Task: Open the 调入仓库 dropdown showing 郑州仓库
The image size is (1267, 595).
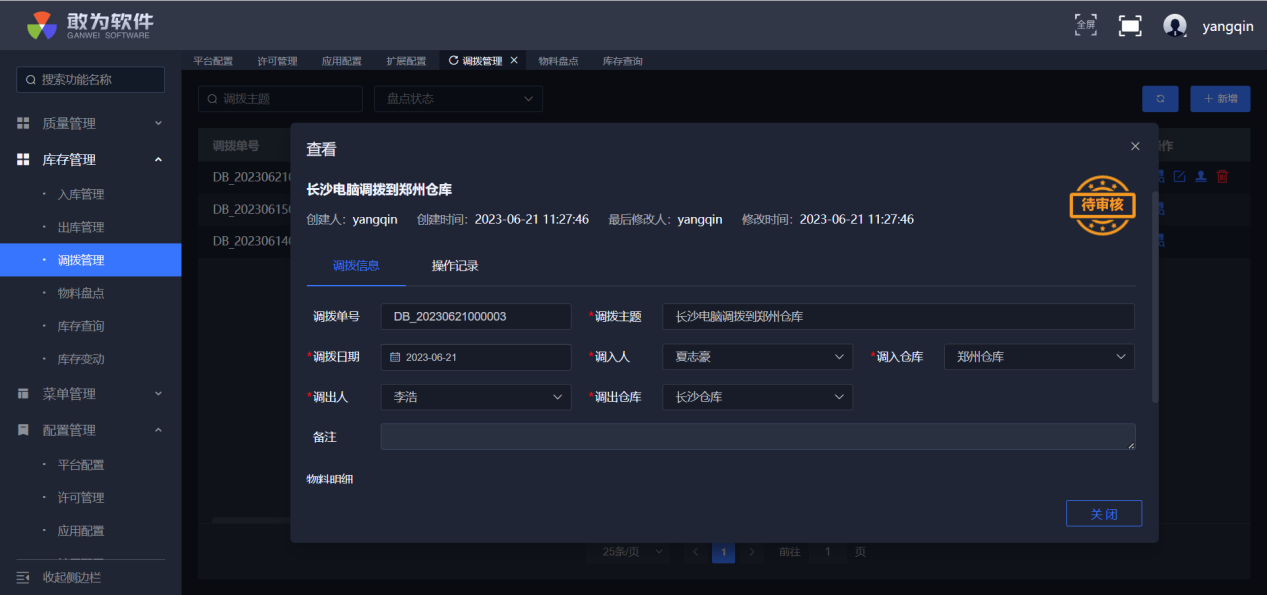Action: (1038, 357)
